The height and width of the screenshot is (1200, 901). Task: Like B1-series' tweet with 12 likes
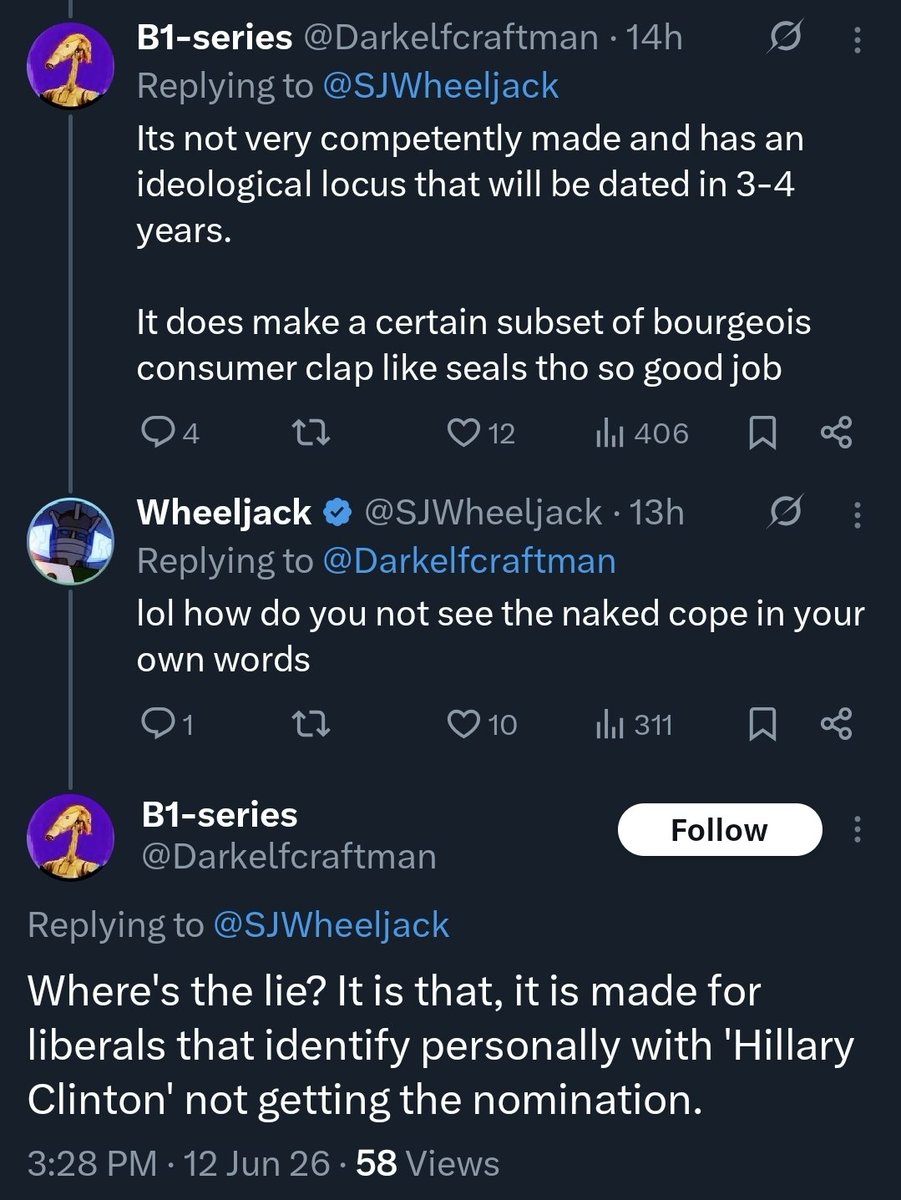(480, 433)
